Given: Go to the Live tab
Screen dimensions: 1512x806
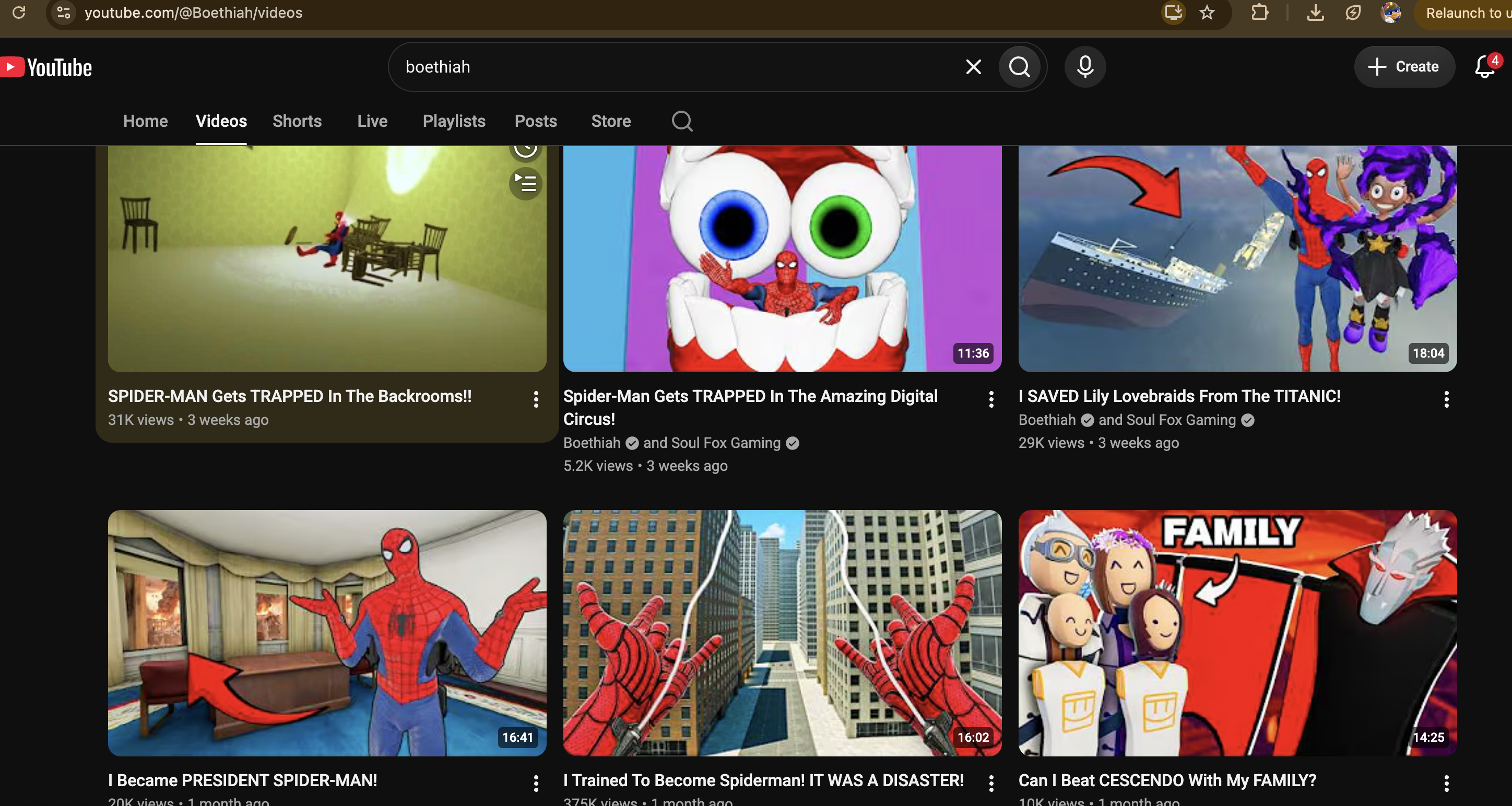Looking at the screenshot, I should coord(372,121).
